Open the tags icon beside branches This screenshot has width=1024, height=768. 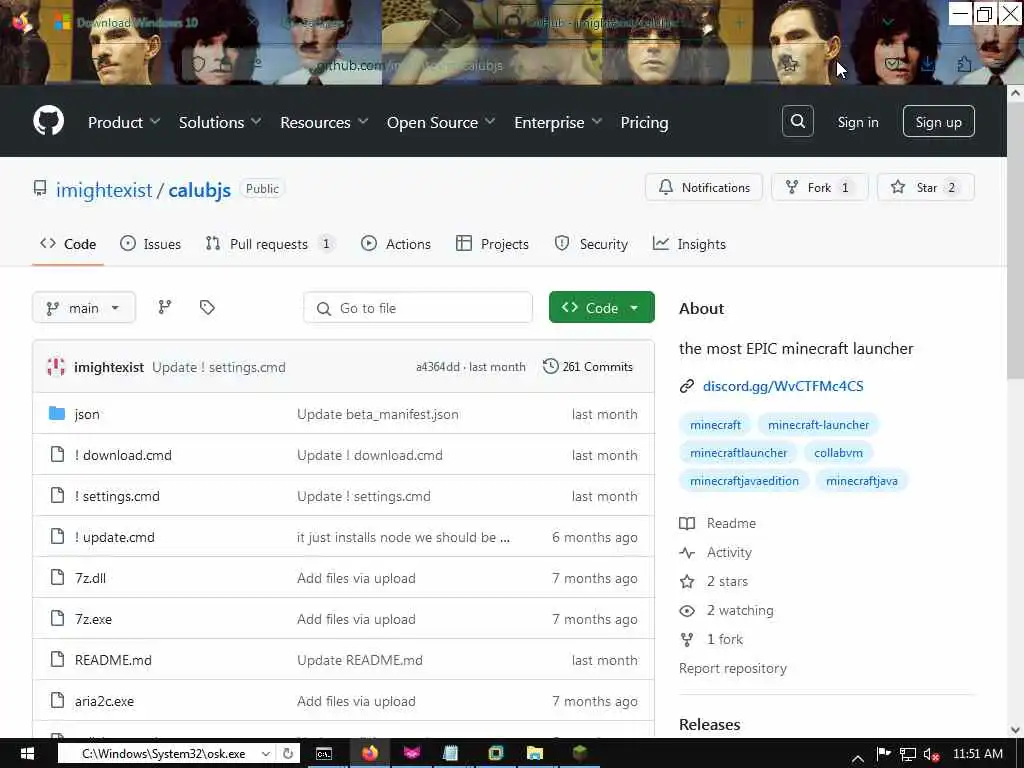pyautogui.click(x=207, y=307)
